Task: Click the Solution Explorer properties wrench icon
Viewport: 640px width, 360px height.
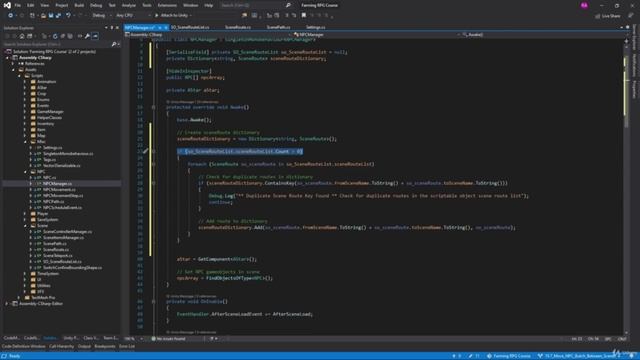Action: [87, 36]
